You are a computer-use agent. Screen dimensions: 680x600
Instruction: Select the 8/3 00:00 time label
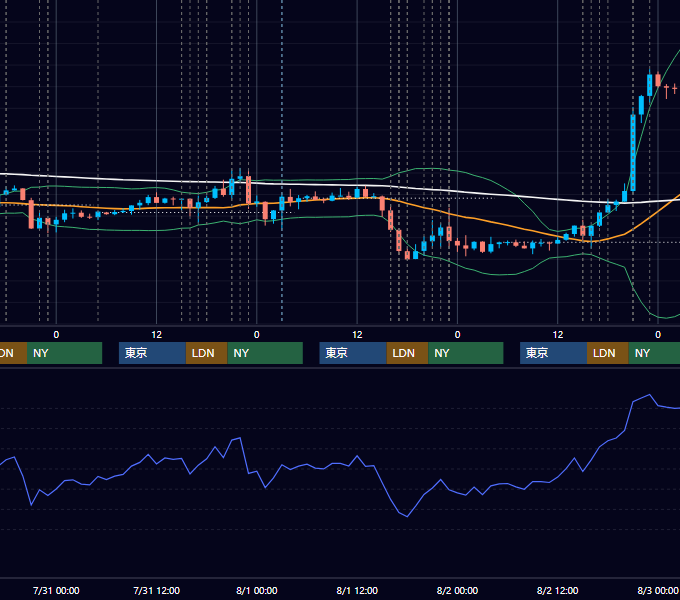point(657,590)
